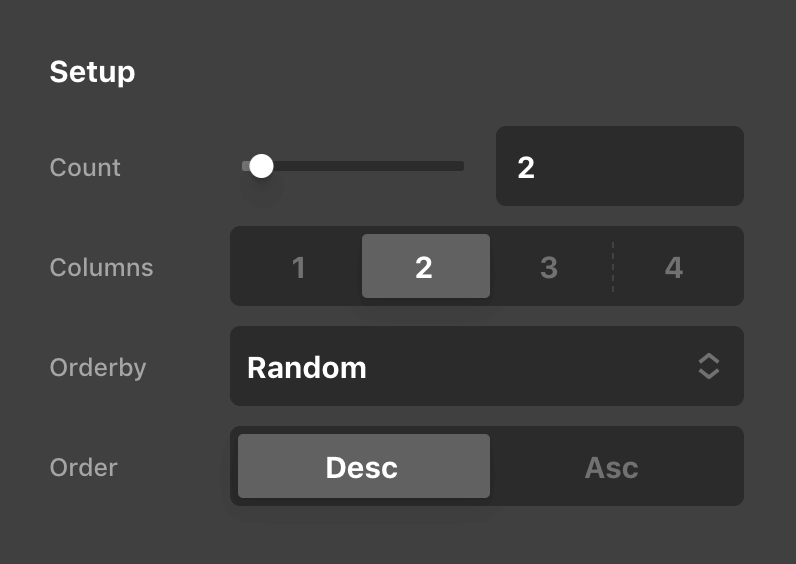Screen dimensions: 796x564
Task: Click the value 2 in Count field
Action: click(526, 167)
